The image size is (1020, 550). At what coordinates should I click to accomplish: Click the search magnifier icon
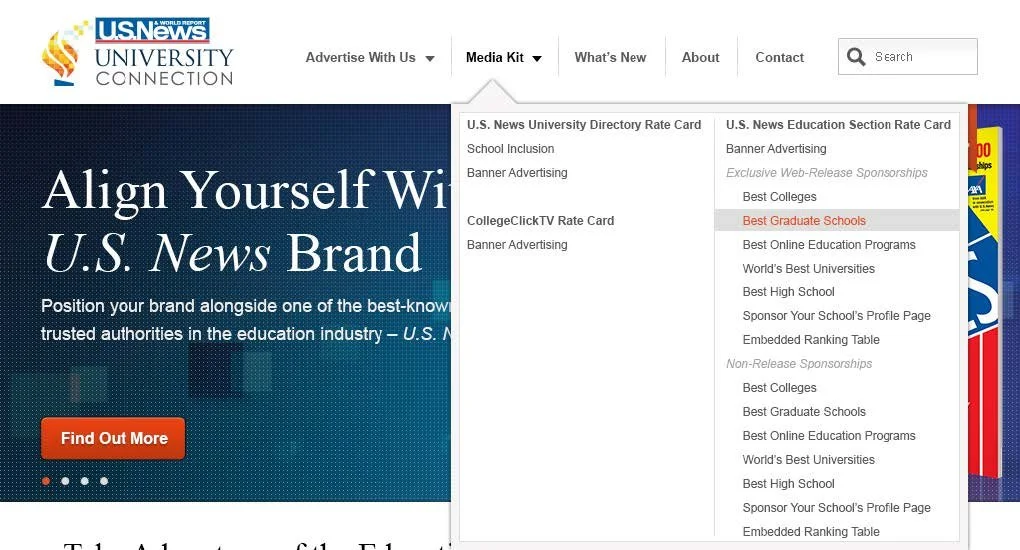(x=856, y=57)
